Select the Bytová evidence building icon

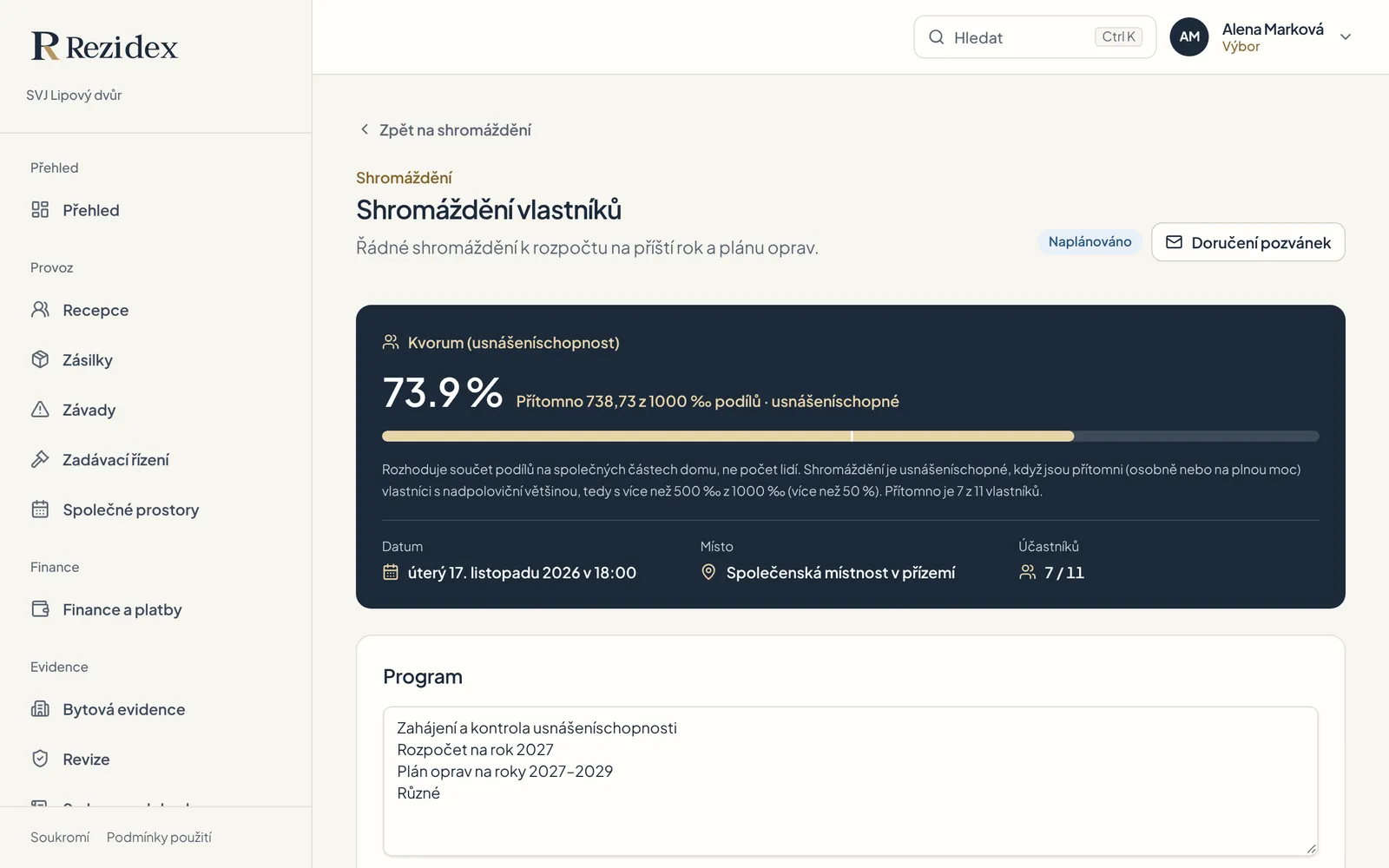click(40, 708)
